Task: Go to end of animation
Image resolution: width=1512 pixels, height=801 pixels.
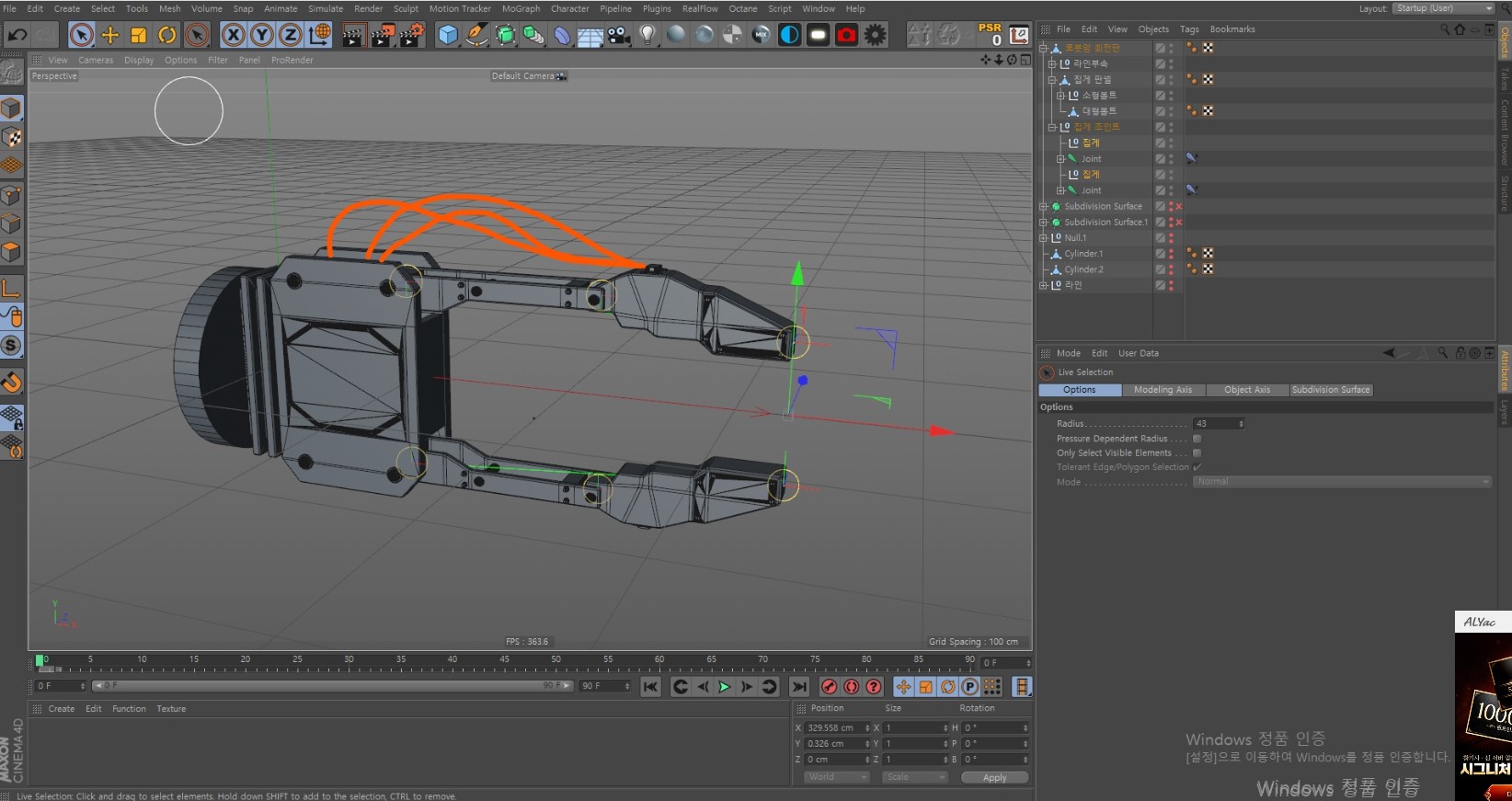Action: [799, 687]
